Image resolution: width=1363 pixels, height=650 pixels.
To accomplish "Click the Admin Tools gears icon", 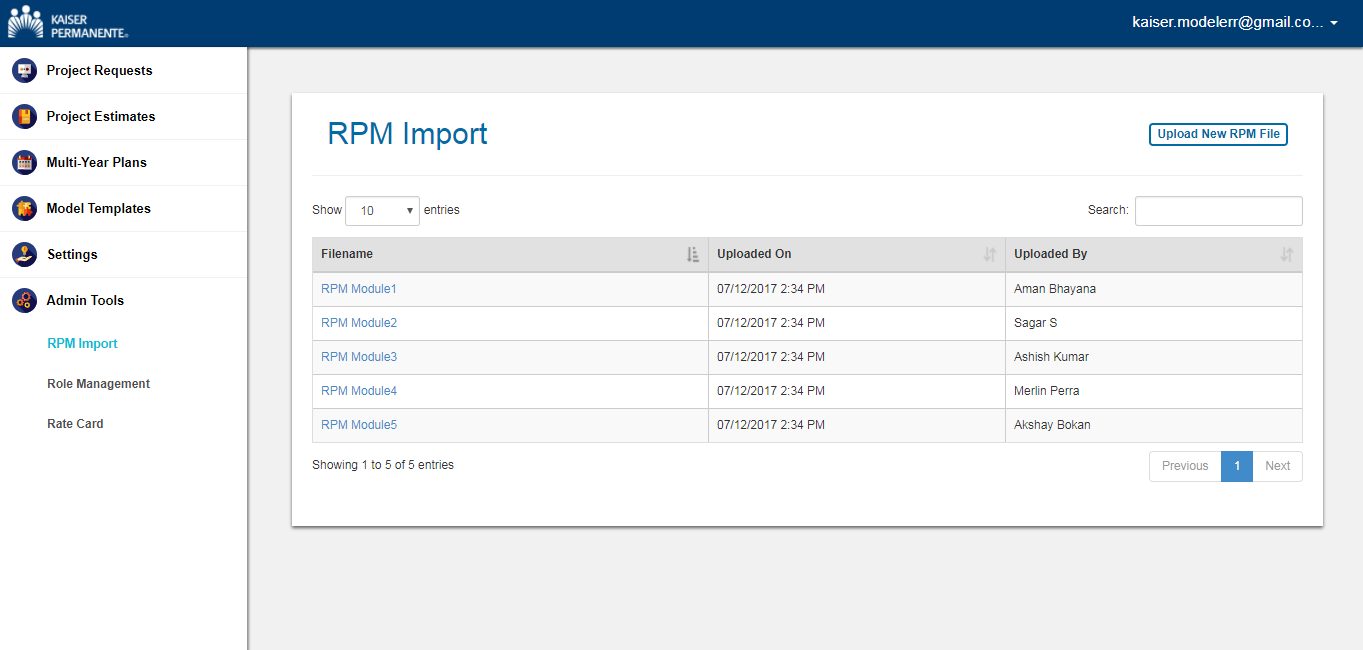I will [x=24, y=301].
